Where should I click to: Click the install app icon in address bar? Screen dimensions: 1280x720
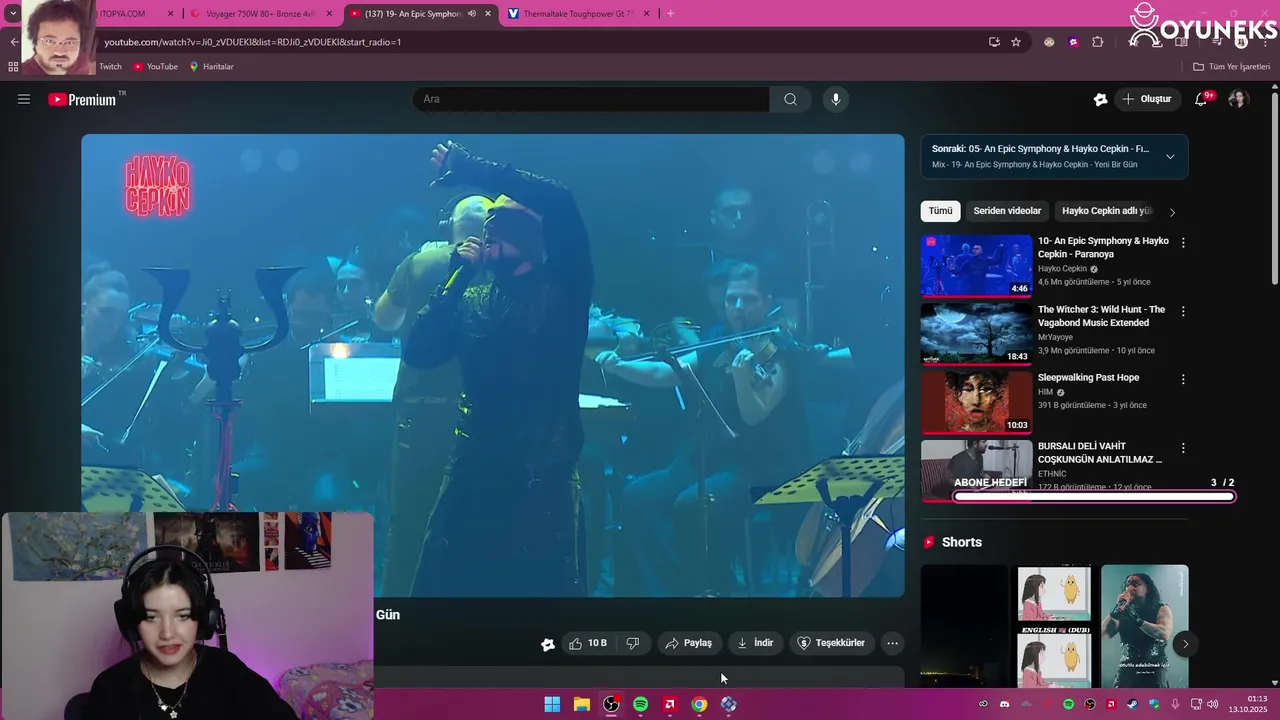(x=994, y=42)
